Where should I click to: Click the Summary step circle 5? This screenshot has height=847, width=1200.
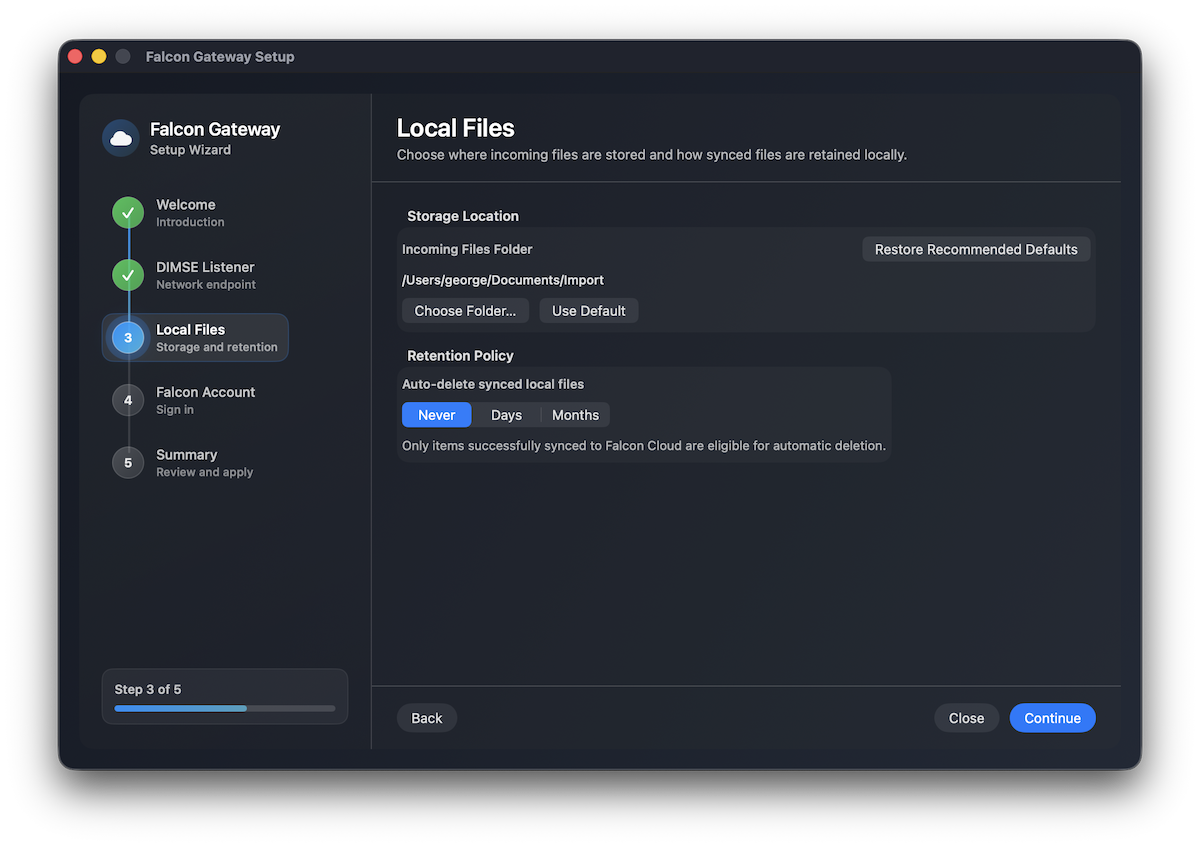[127, 462]
